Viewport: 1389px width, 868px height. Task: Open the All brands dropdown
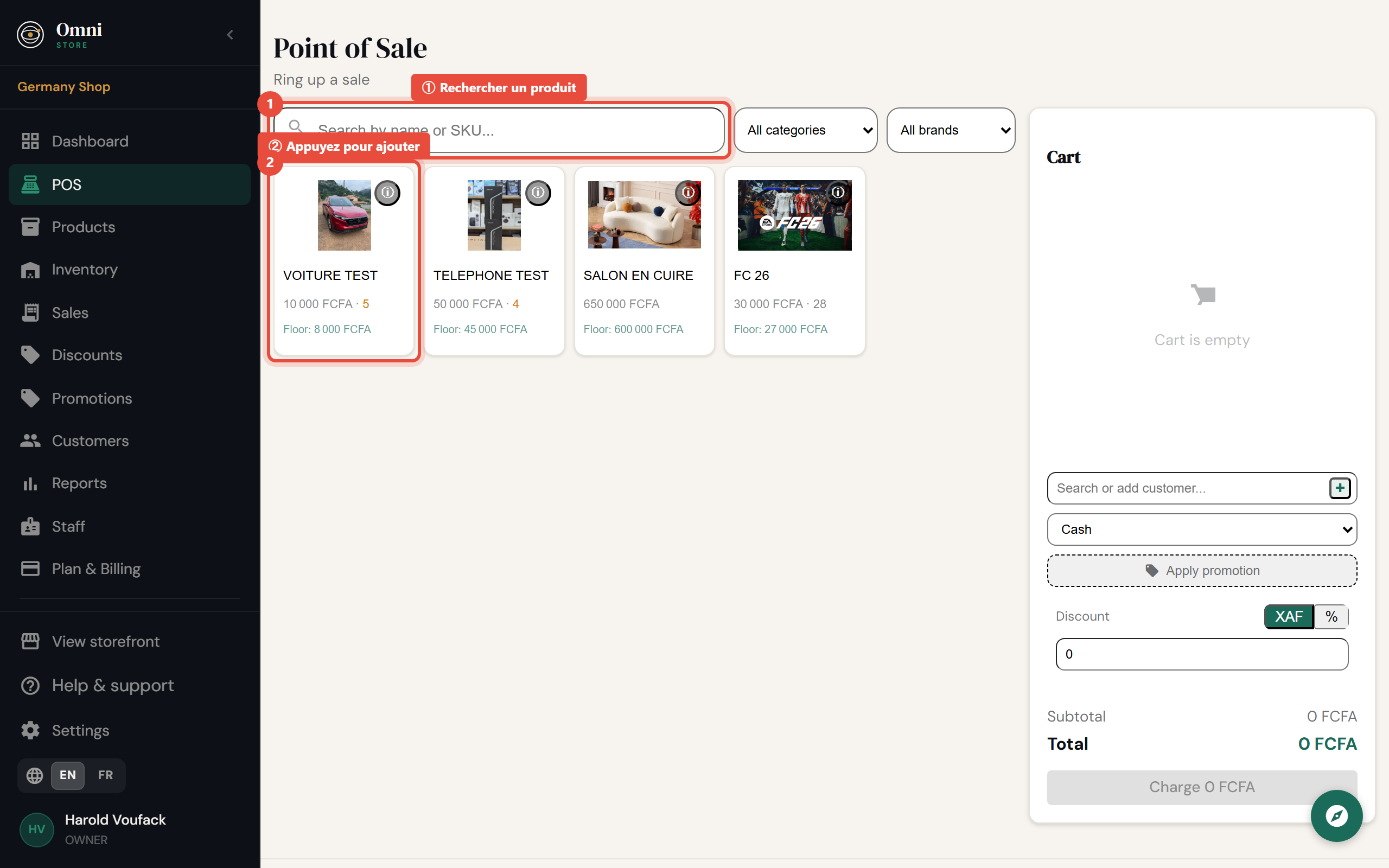click(x=951, y=130)
